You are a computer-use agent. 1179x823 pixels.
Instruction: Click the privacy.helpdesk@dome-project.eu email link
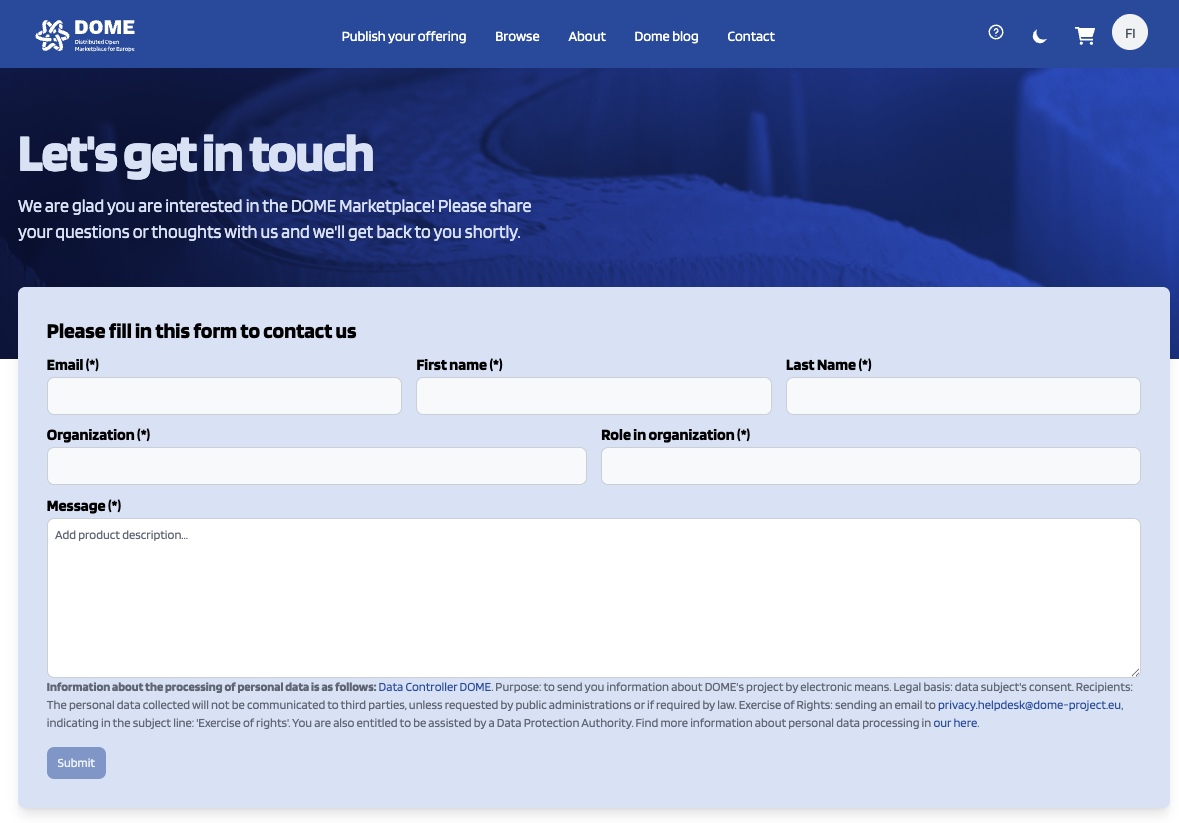click(x=1030, y=705)
